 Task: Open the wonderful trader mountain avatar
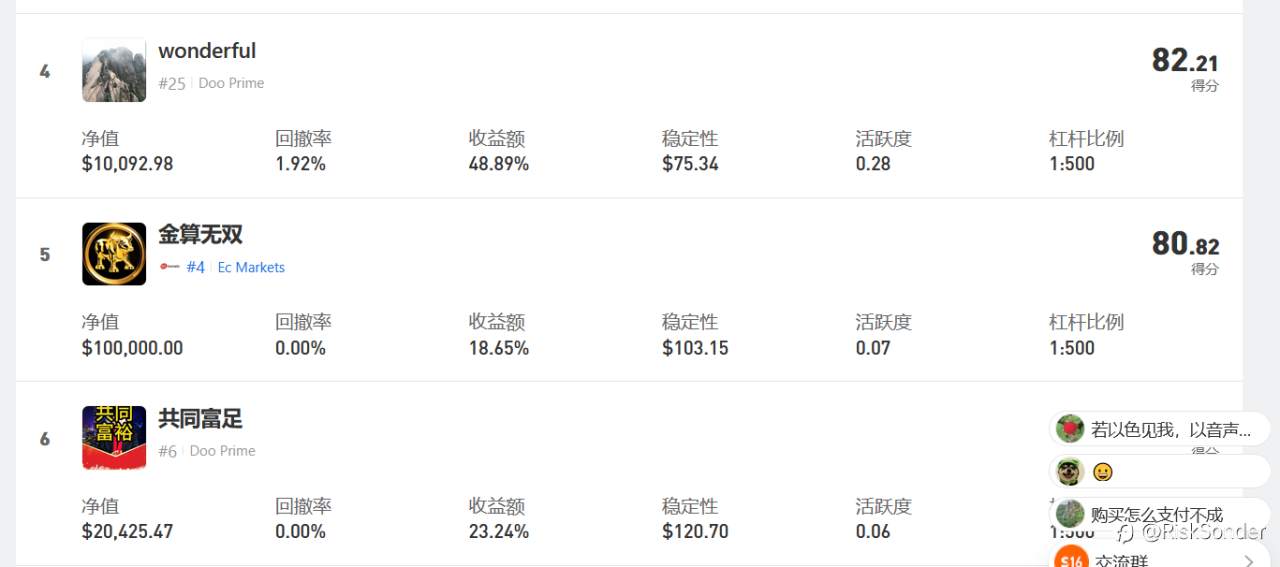pyautogui.click(x=114, y=70)
